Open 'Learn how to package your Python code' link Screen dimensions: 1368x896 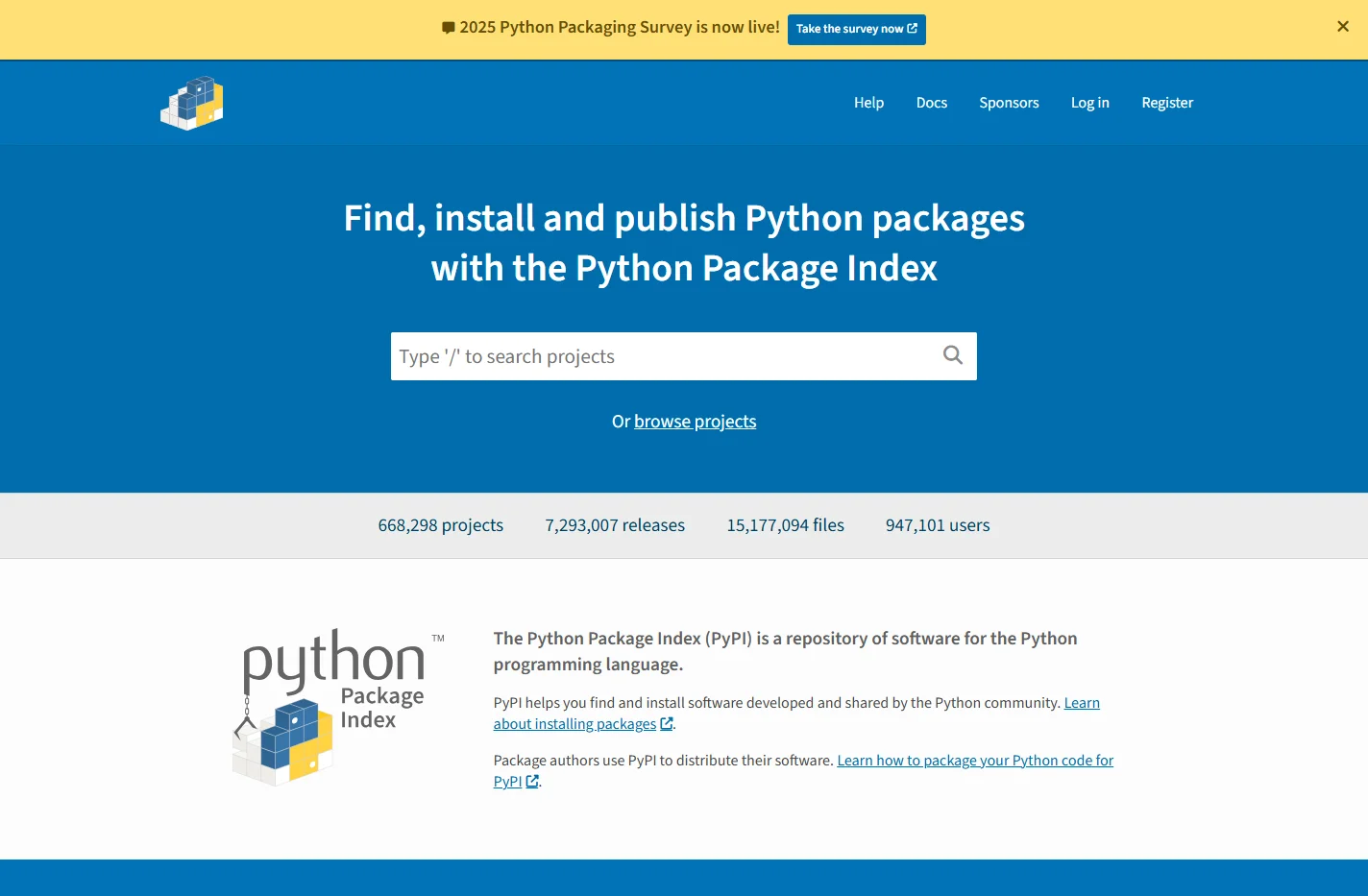click(975, 761)
